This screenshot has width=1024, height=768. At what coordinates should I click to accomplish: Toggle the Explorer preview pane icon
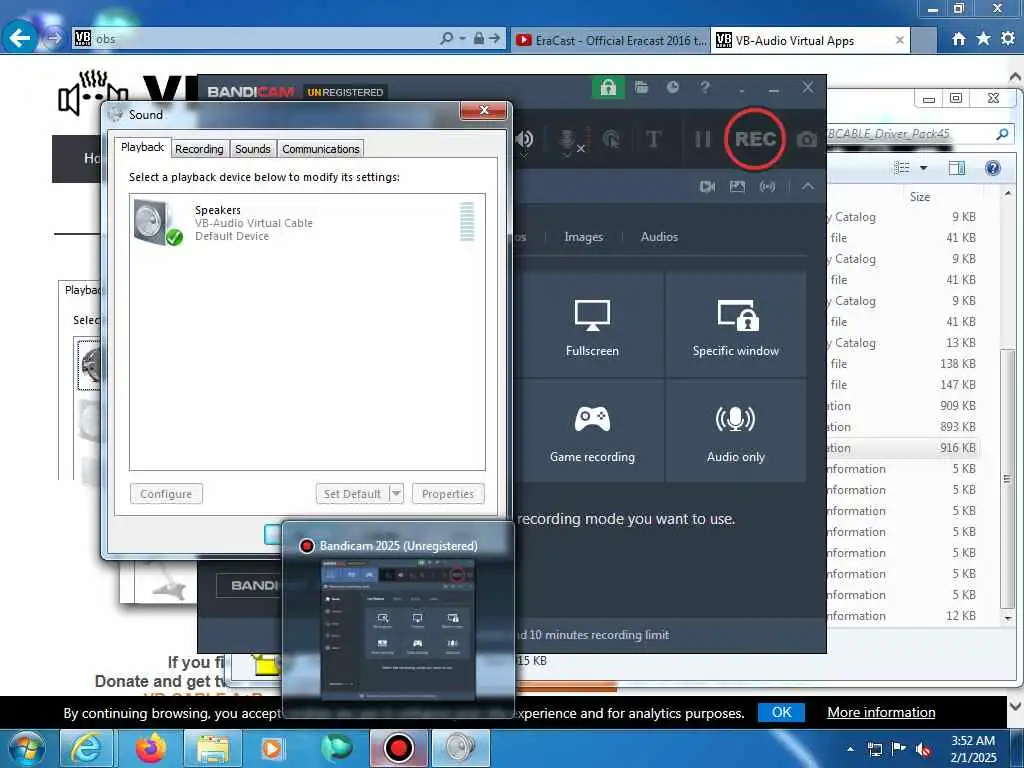[x=957, y=168]
